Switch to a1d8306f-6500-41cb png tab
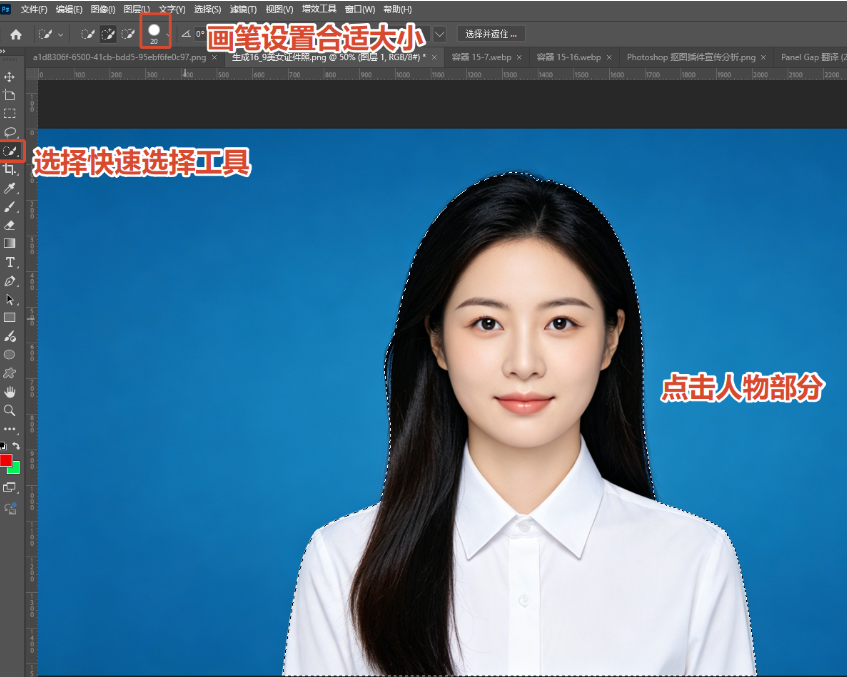Image resolution: width=847 pixels, height=677 pixels. 119,57
